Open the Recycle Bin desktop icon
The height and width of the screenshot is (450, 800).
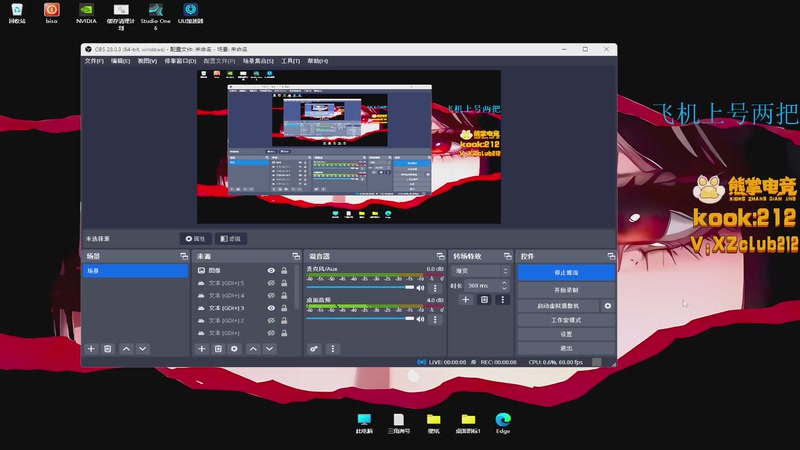17,13
